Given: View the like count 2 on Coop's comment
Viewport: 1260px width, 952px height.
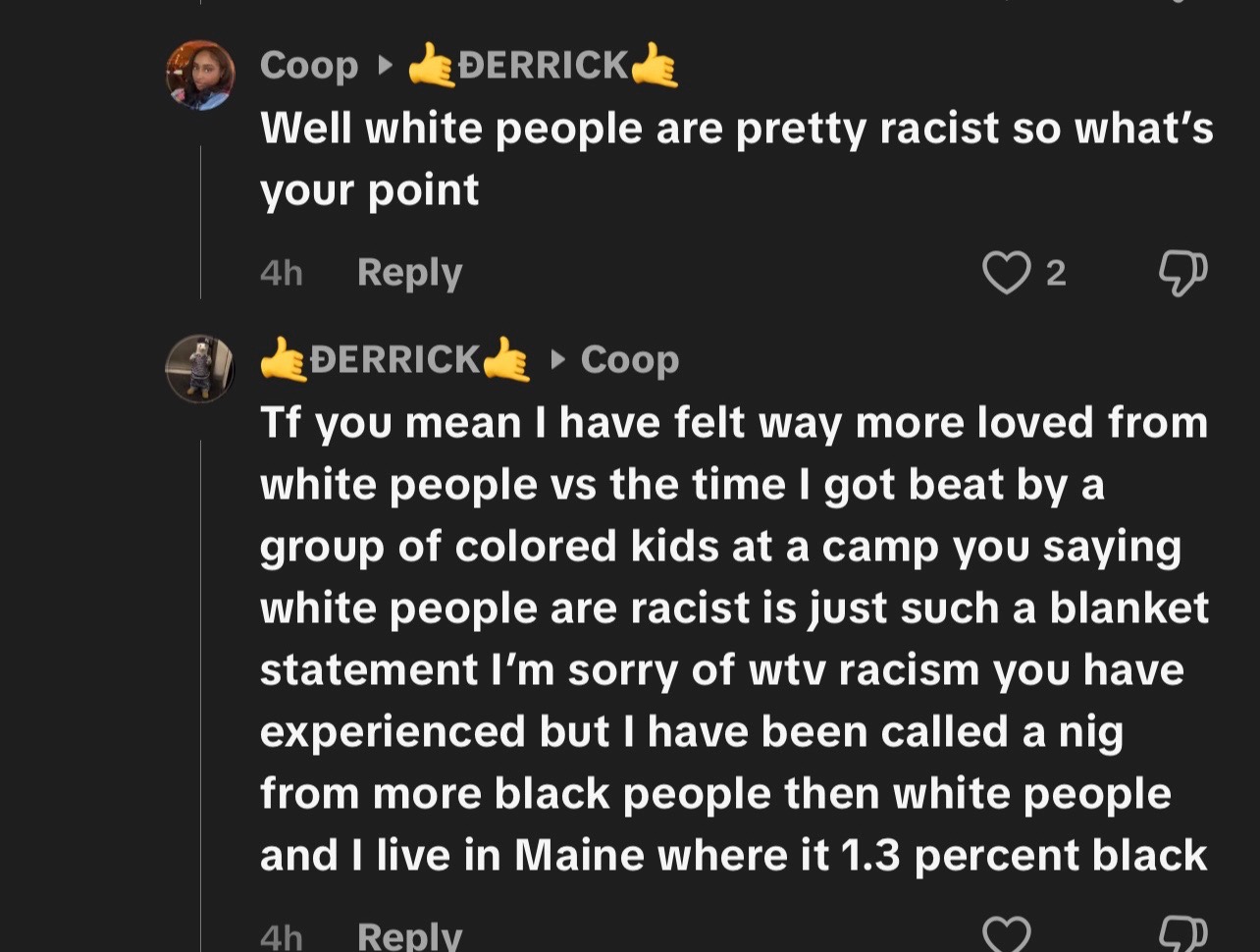Looking at the screenshot, I should [x=1056, y=273].
